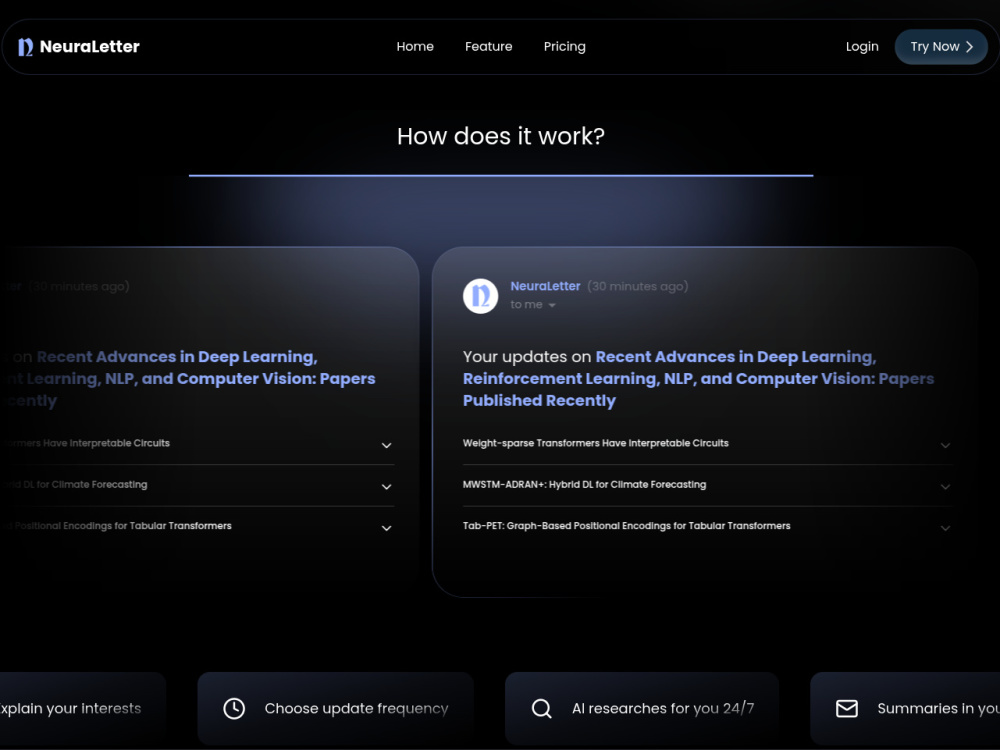Click the magnifier search icon
Viewport: 1000px width, 750px height.
pos(541,709)
